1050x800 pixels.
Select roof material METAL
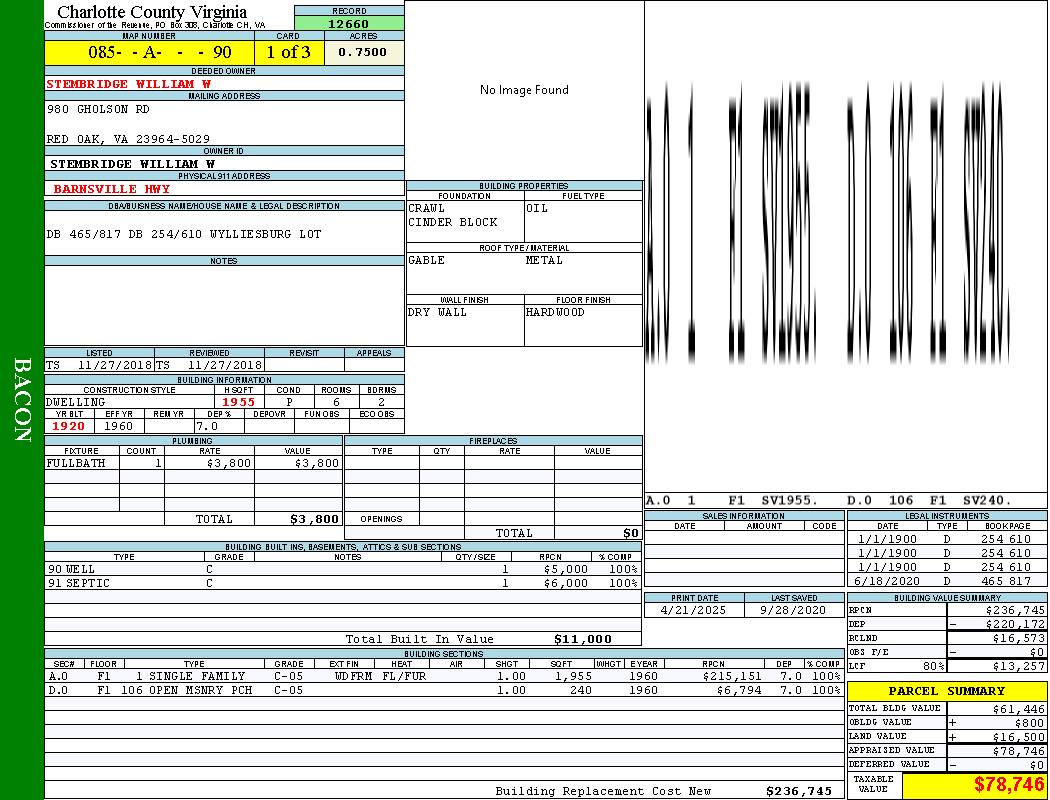pyautogui.click(x=544, y=260)
